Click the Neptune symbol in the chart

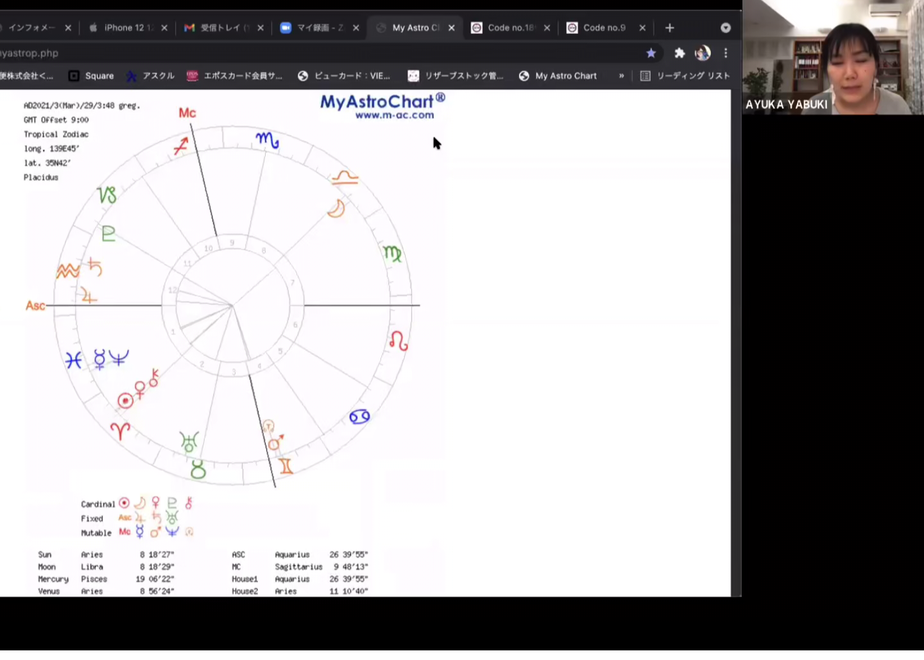[x=118, y=358]
